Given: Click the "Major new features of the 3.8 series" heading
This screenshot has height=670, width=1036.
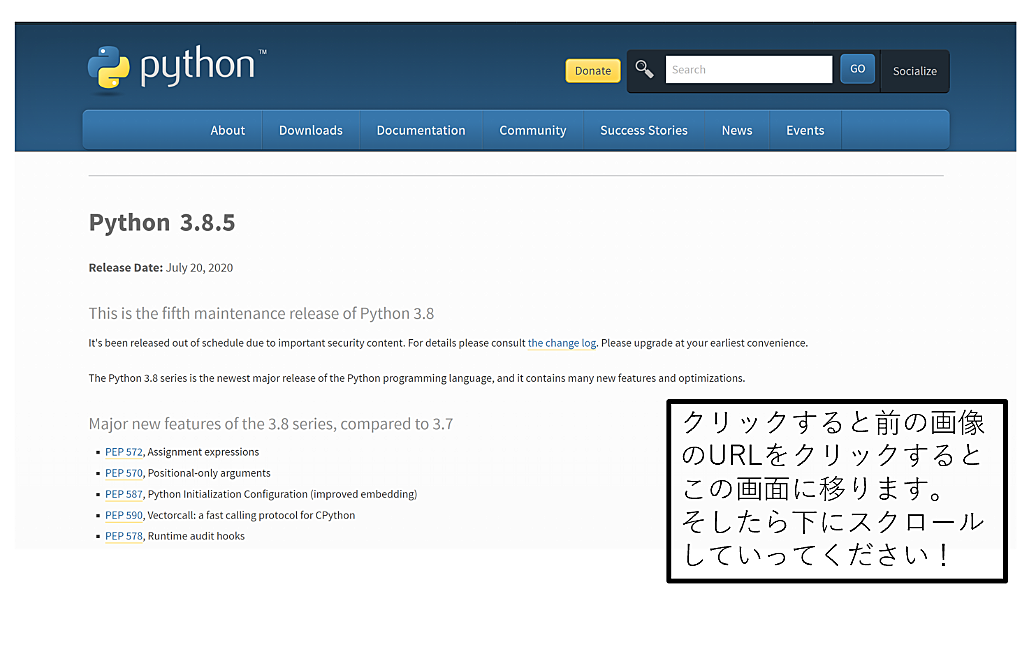Looking at the screenshot, I should (271, 424).
